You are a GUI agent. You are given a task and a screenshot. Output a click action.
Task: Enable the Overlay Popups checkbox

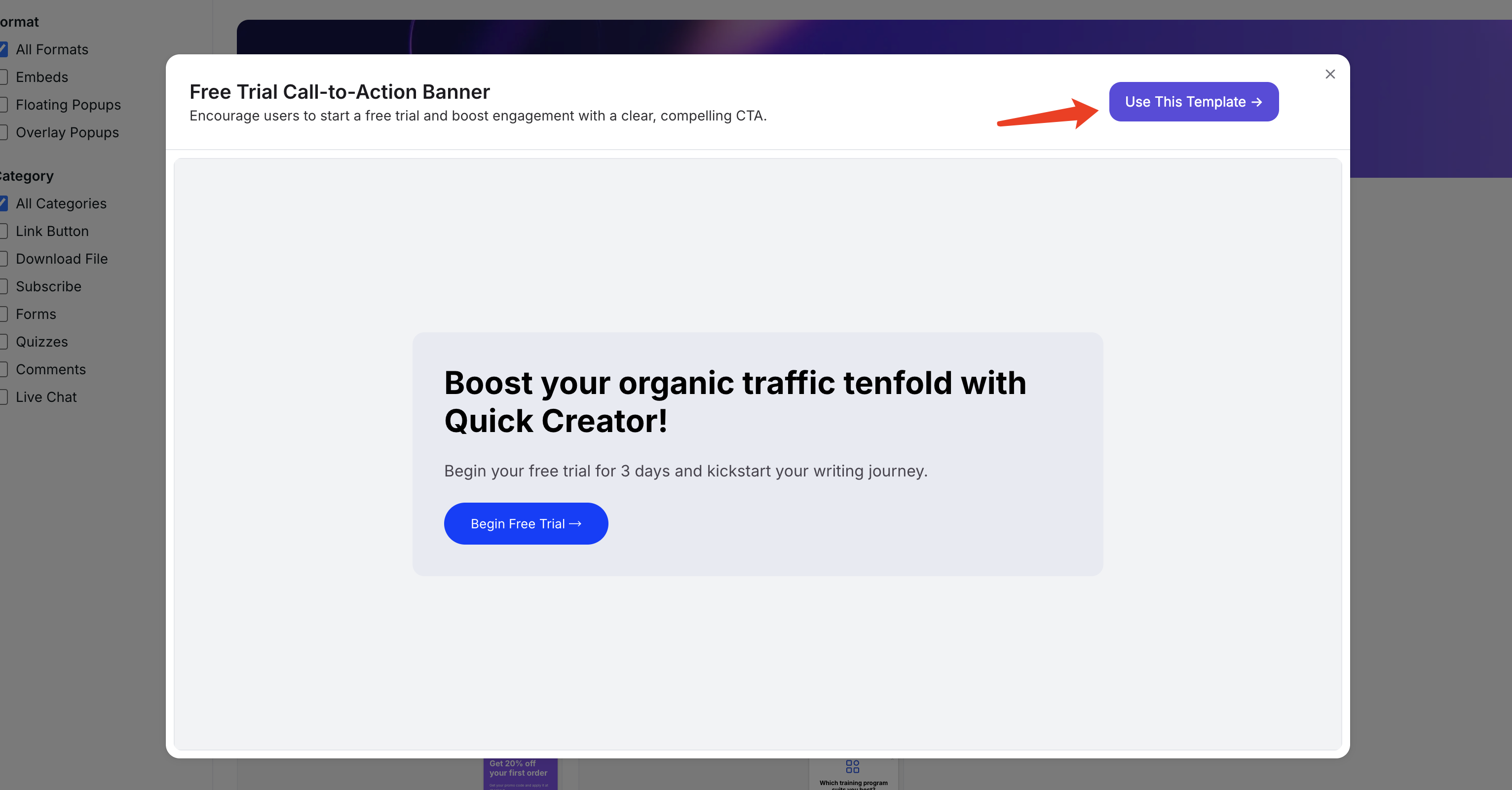pyautogui.click(x=3, y=132)
